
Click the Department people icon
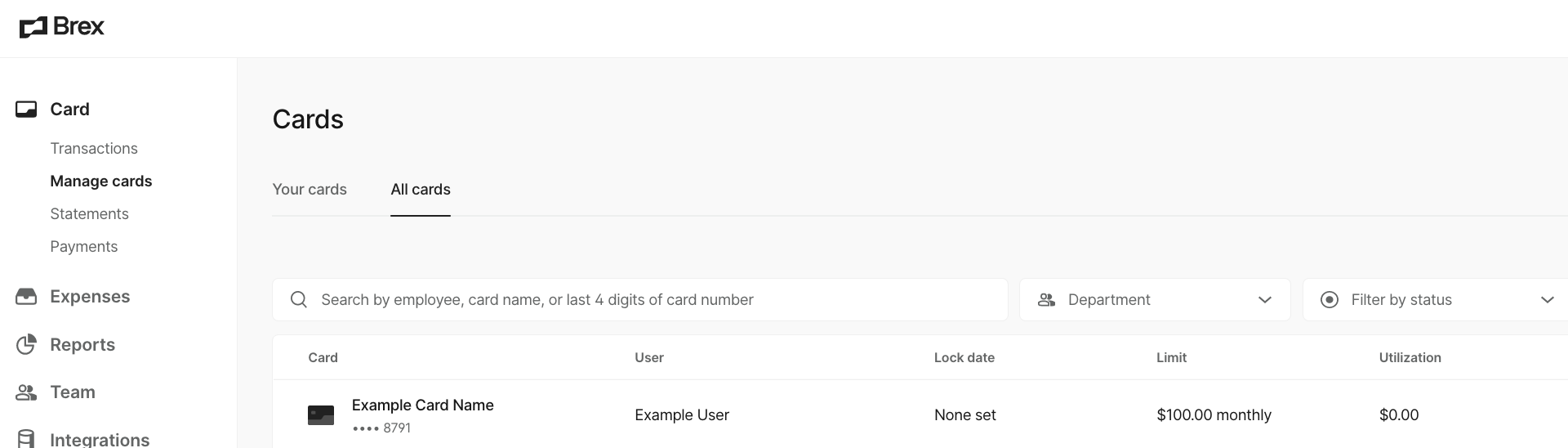click(x=1046, y=300)
